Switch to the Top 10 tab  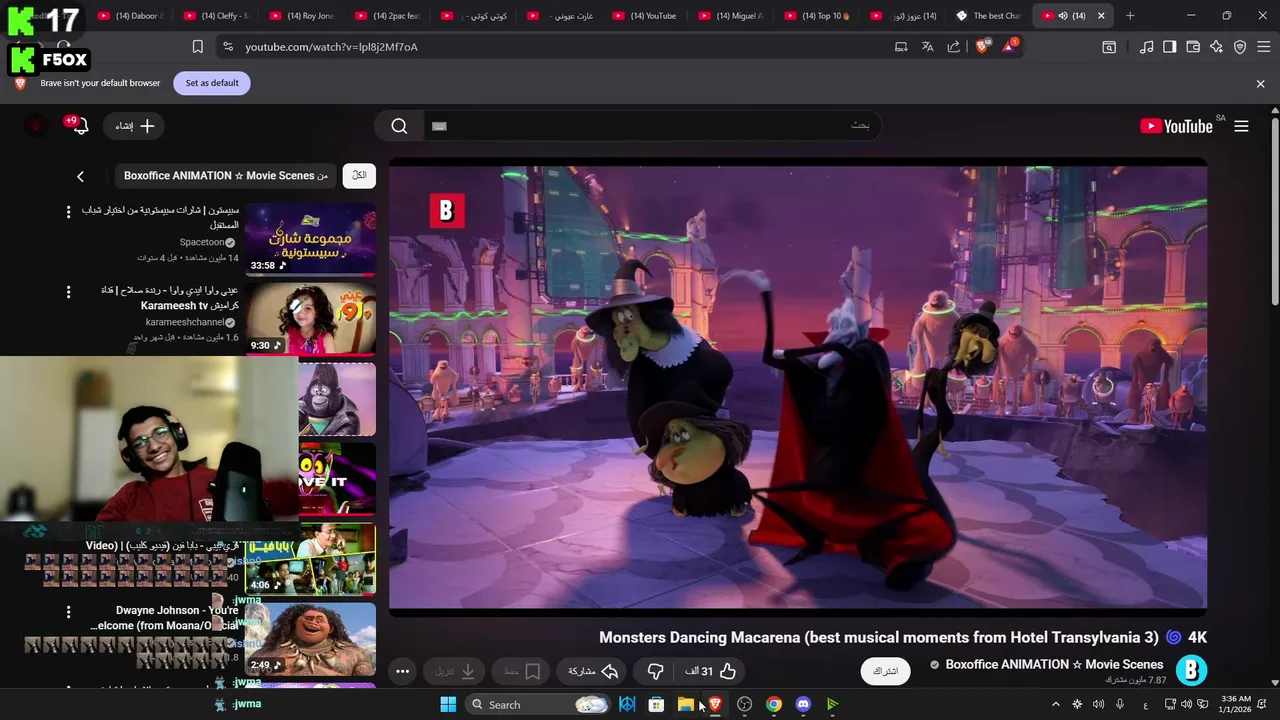point(818,16)
